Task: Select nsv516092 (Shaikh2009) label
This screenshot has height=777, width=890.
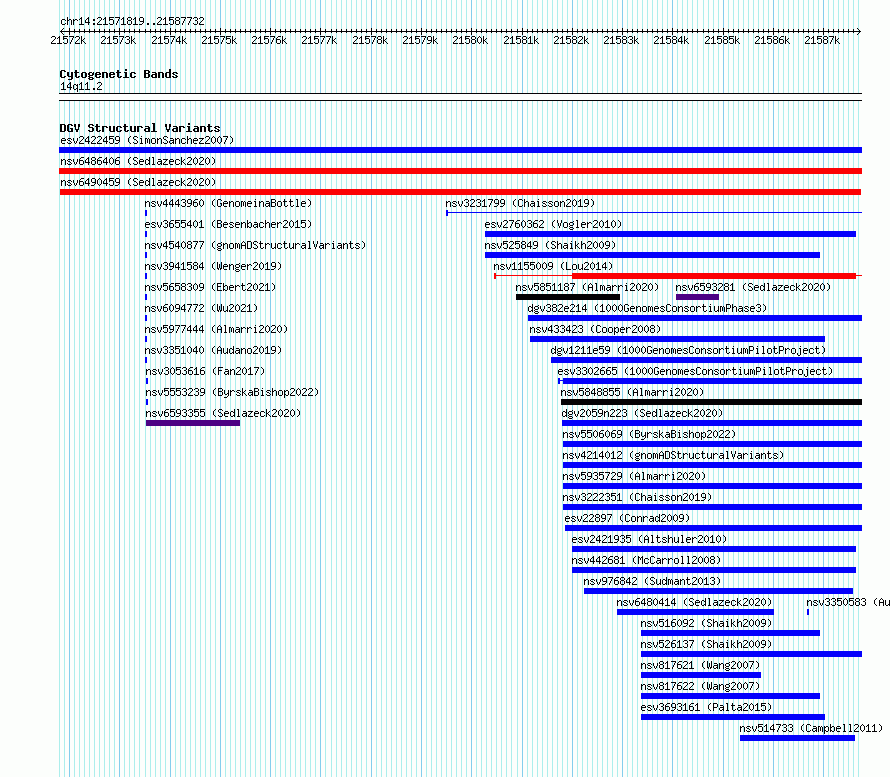Action: pos(706,623)
